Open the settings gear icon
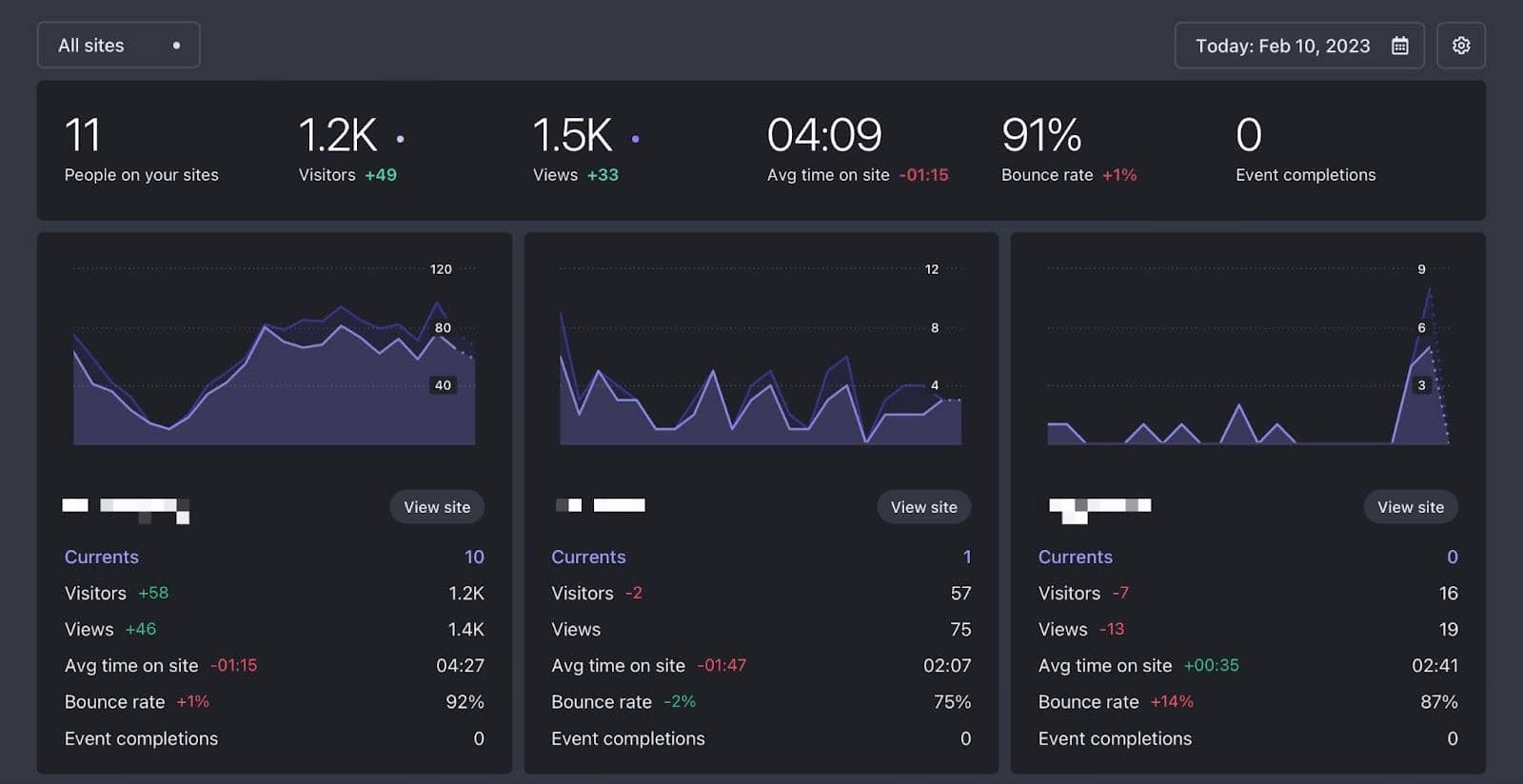The width and height of the screenshot is (1523, 784). point(1460,46)
